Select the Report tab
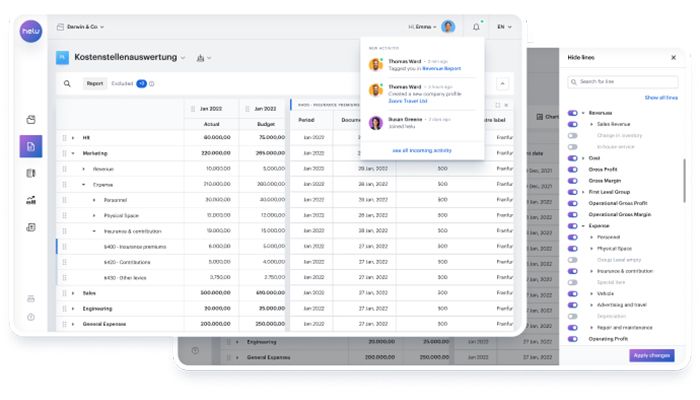 coord(95,84)
